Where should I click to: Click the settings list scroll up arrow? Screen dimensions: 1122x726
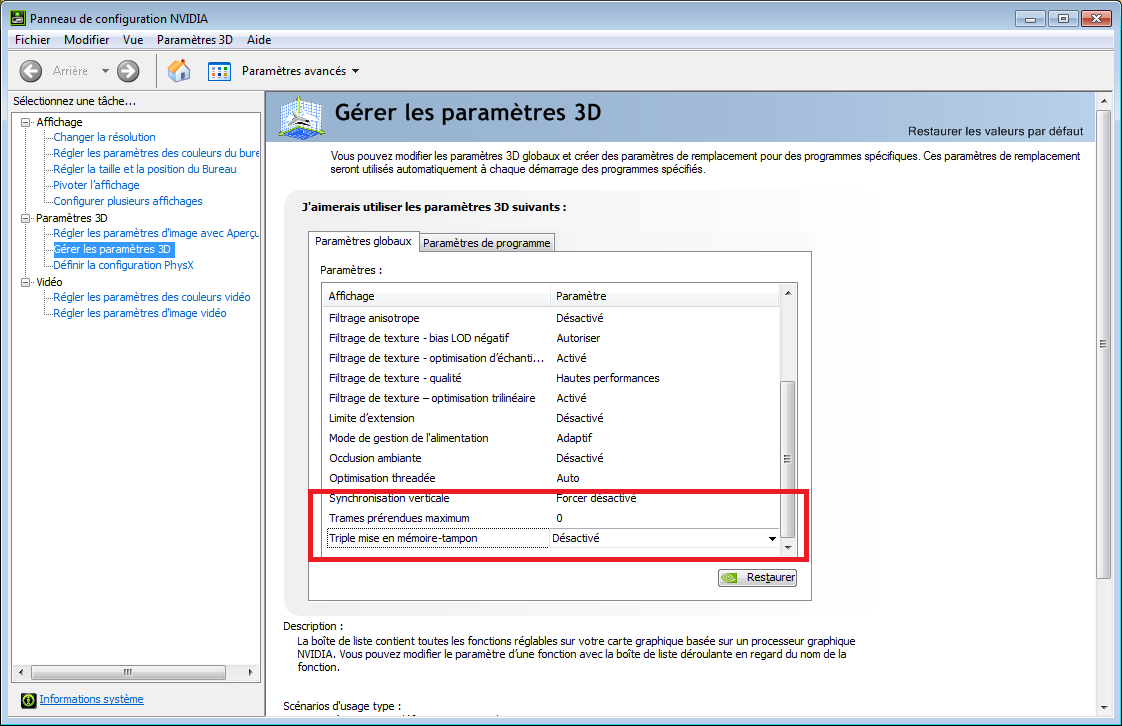pos(788,293)
